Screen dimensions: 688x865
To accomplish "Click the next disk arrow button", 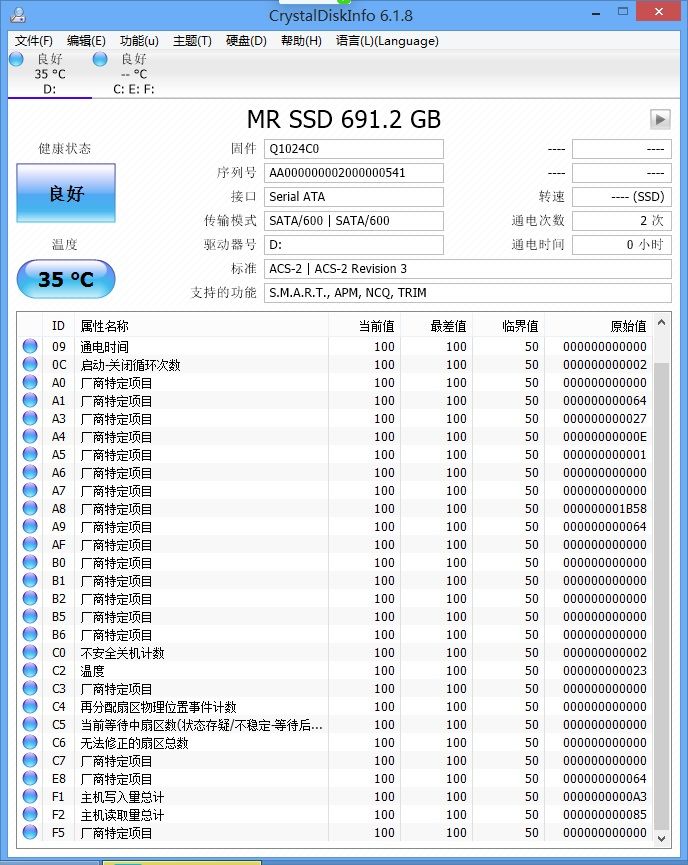I will 659,119.
